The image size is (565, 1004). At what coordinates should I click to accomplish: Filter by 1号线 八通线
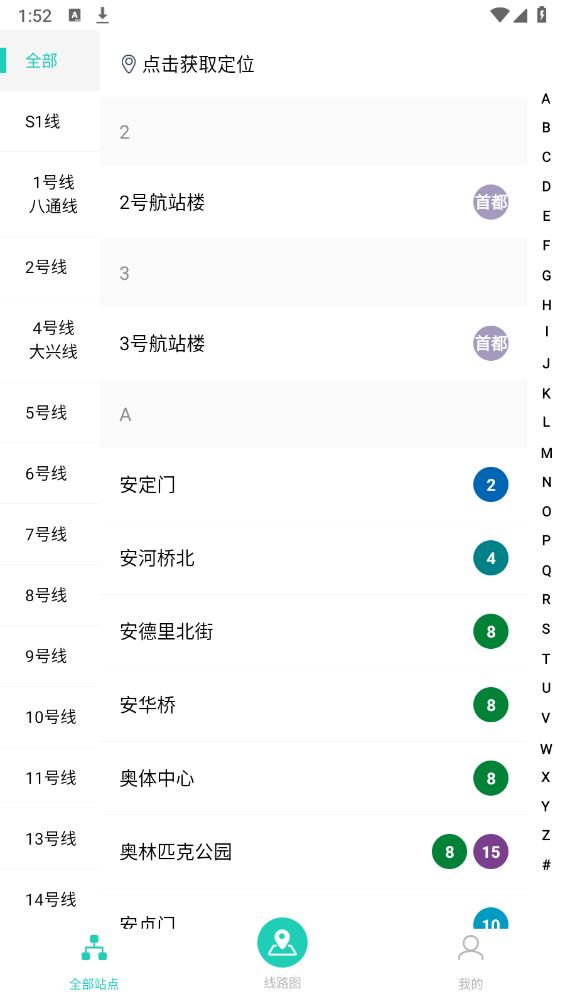(50, 195)
